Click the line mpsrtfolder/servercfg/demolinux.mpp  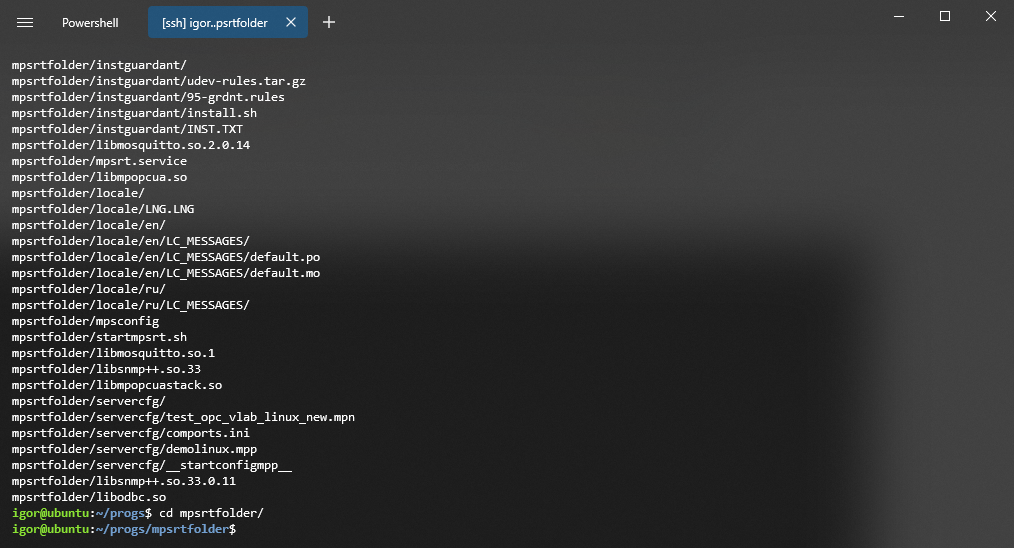134,449
